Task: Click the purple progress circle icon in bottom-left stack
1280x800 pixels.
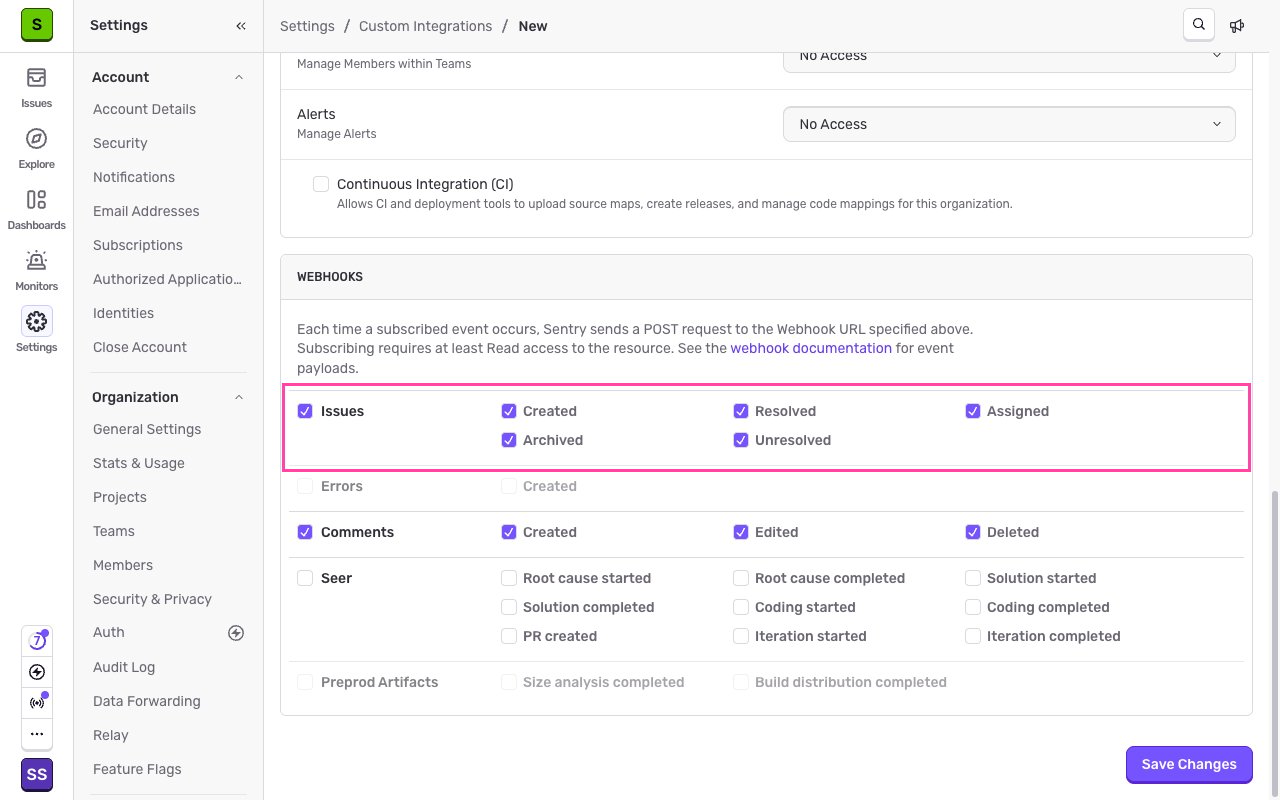Action: pos(37,641)
